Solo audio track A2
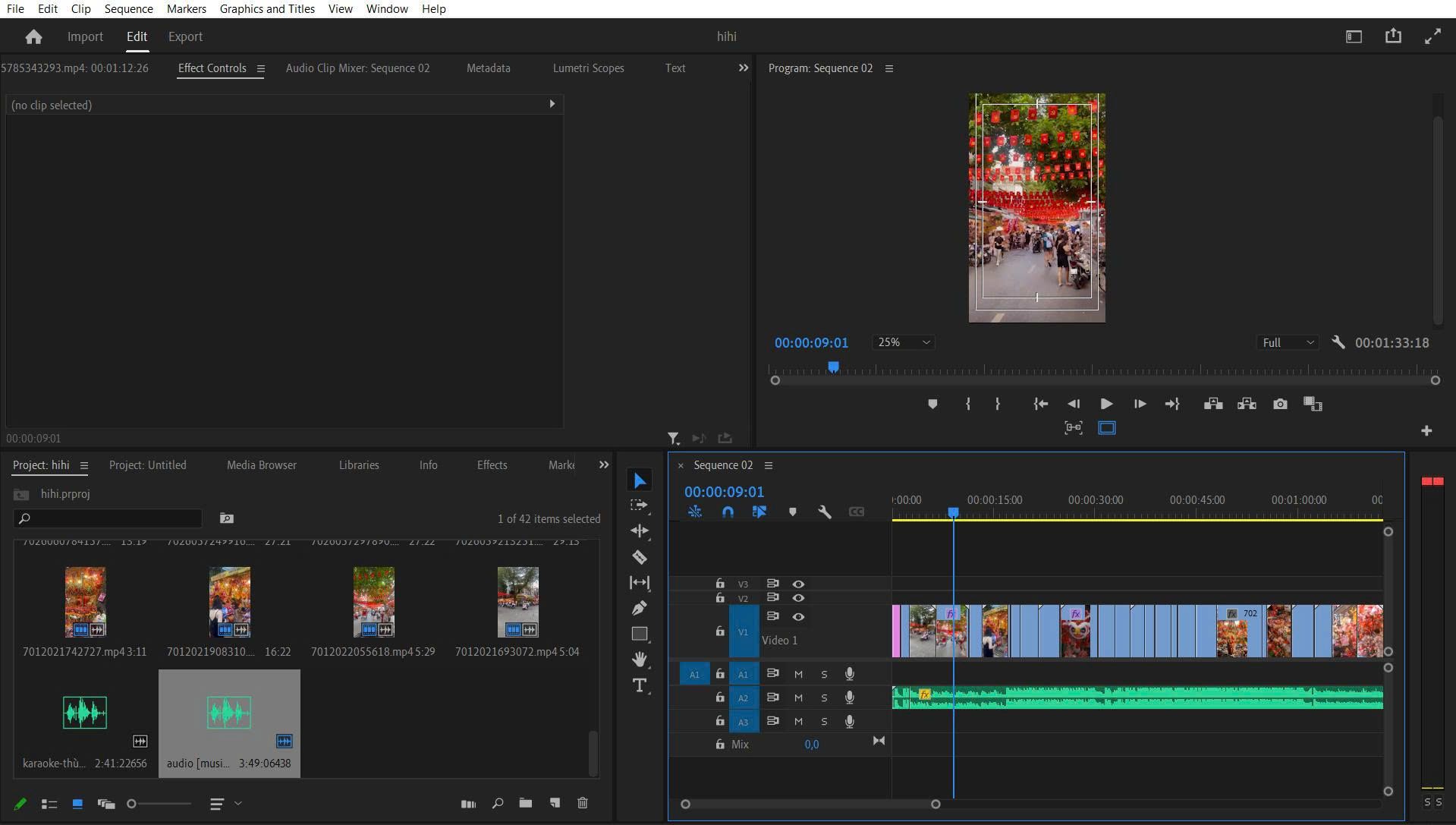Viewport: 1456px width, 825px height. [x=824, y=697]
